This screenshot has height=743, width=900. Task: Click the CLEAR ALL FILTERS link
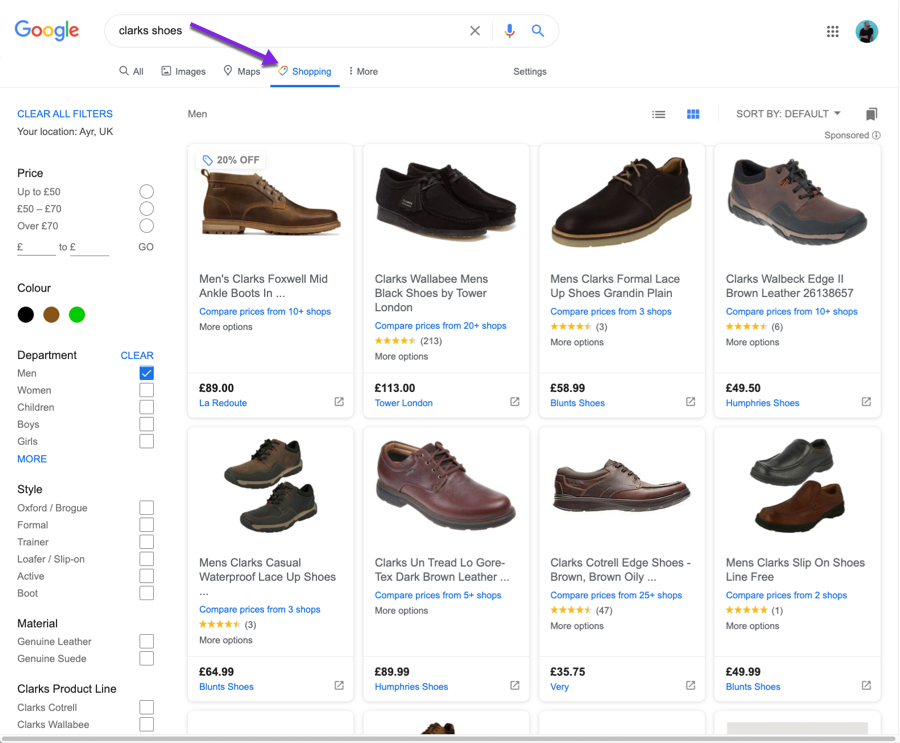pos(65,114)
